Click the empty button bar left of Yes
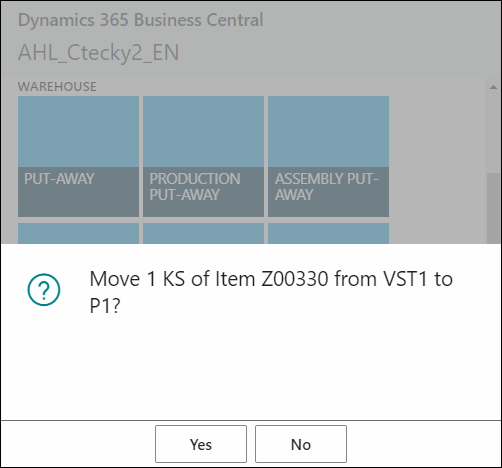 [78, 444]
